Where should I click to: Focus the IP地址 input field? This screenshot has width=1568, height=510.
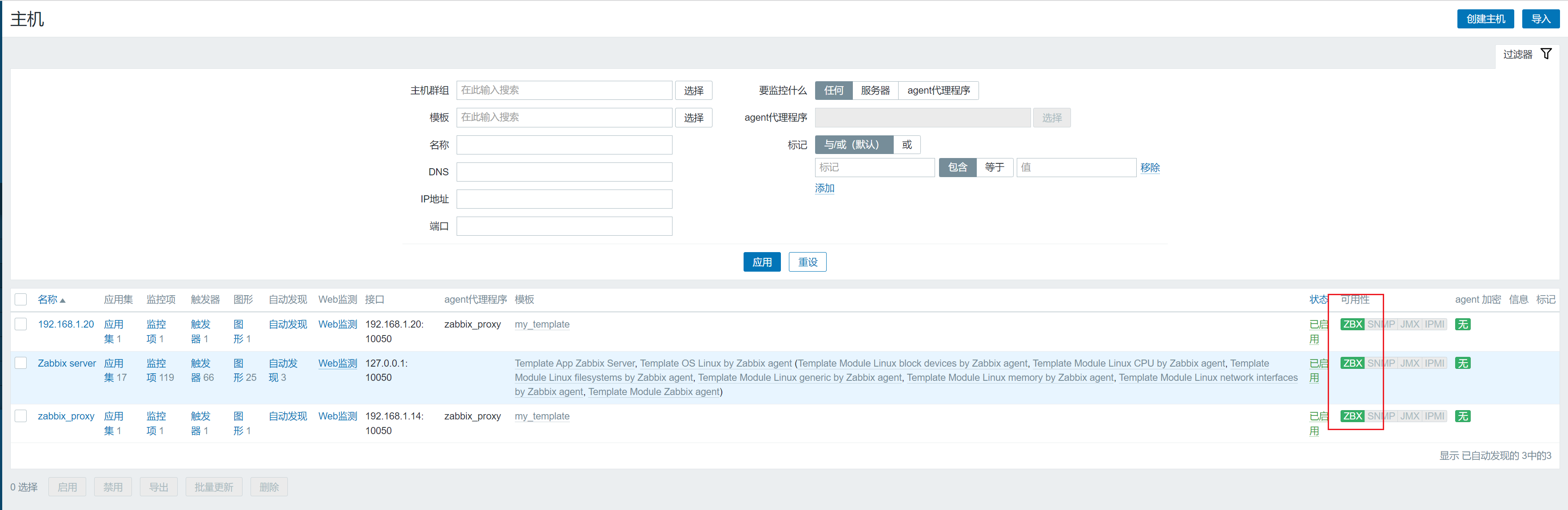click(x=564, y=199)
